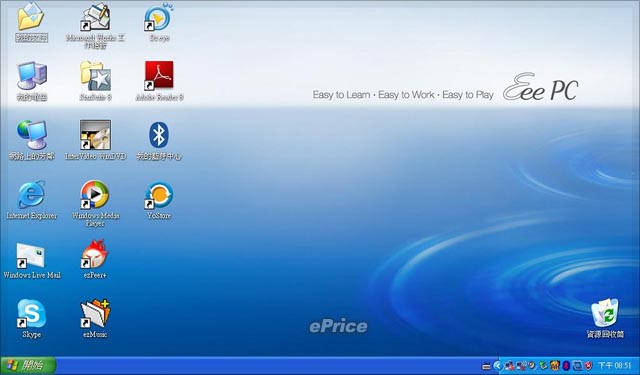Click the green safely remove hardware tray icon
The height and width of the screenshot is (375, 640).
[x=543, y=366]
